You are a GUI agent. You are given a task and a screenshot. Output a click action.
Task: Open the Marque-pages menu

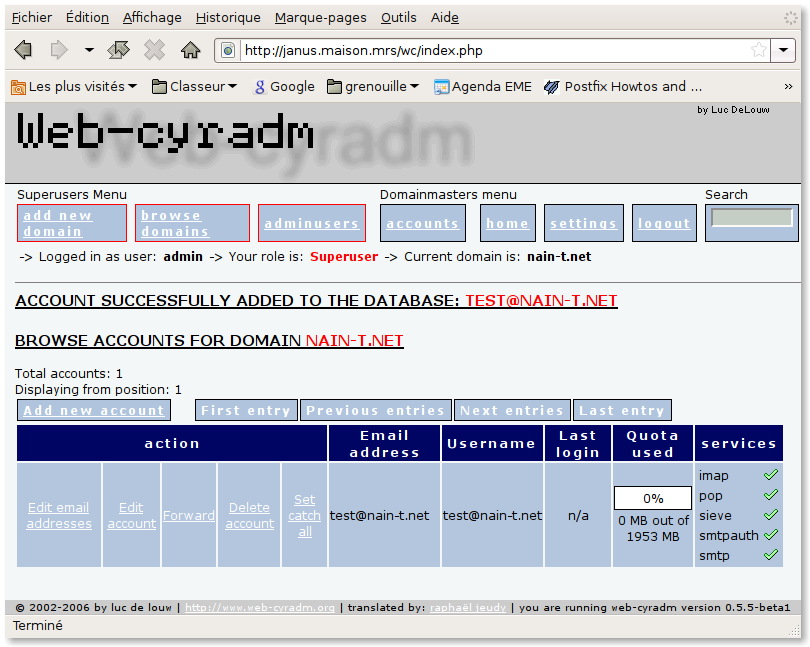click(x=320, y=17)
